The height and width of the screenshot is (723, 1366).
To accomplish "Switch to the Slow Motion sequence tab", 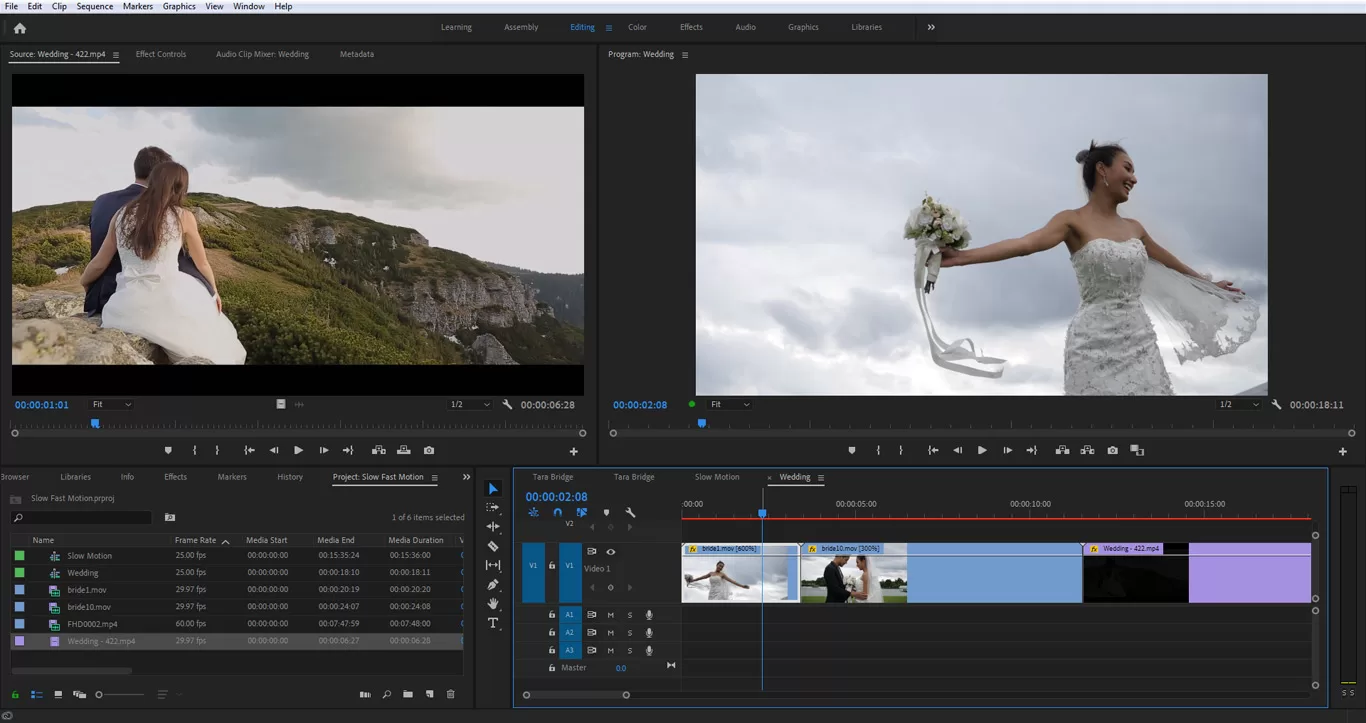I will click(x=717, y=477).
